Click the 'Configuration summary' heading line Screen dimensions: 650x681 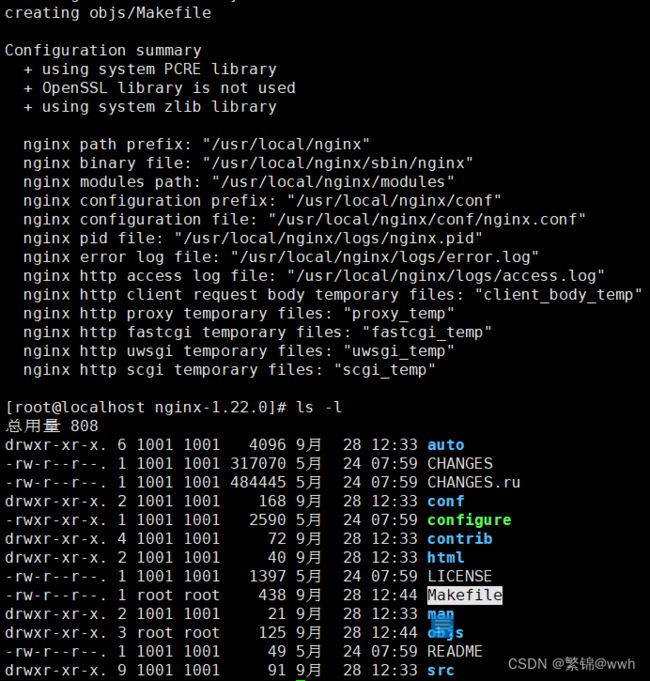tap(103, 50)
